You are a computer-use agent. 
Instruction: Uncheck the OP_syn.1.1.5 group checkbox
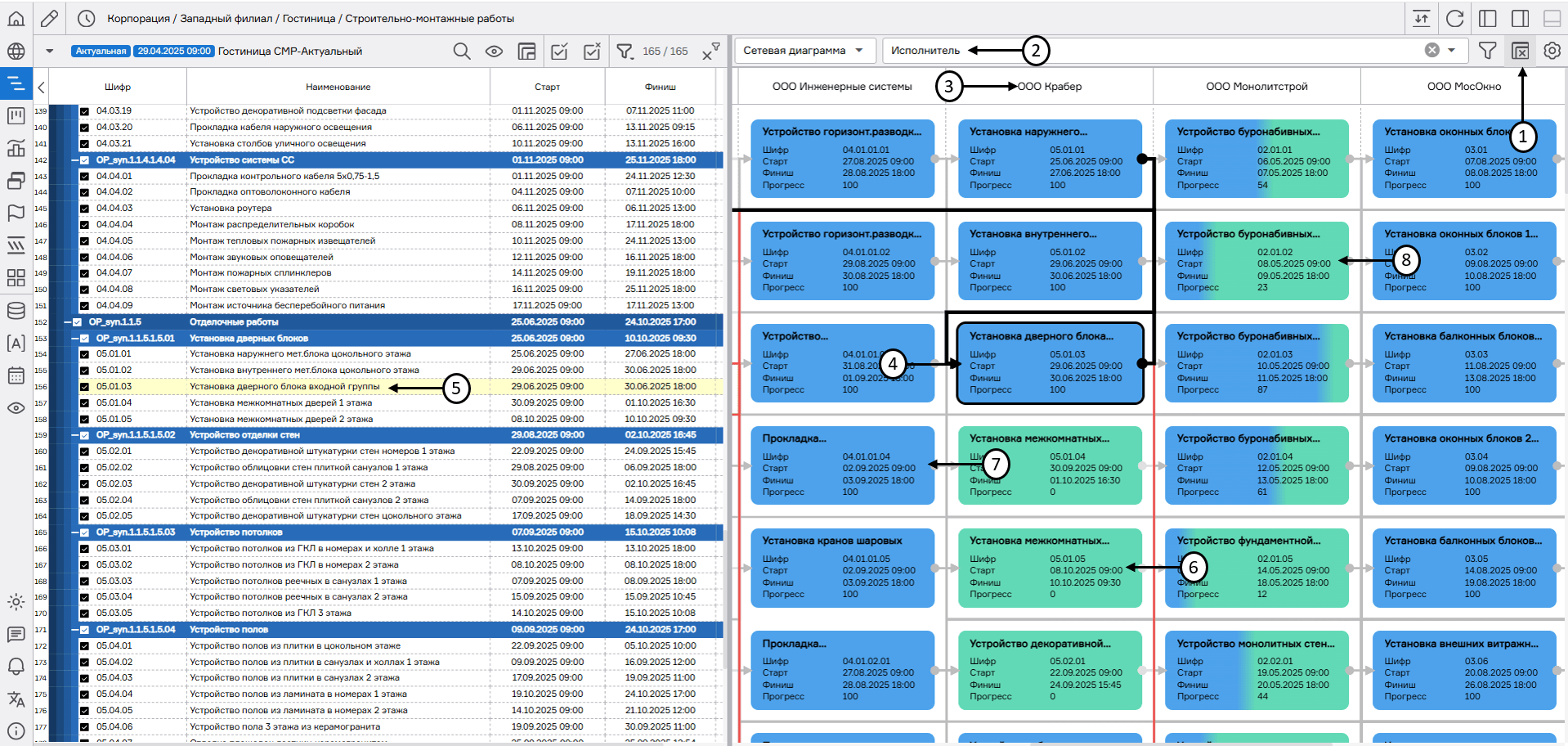pyautogui.click(x=78, y=322)
